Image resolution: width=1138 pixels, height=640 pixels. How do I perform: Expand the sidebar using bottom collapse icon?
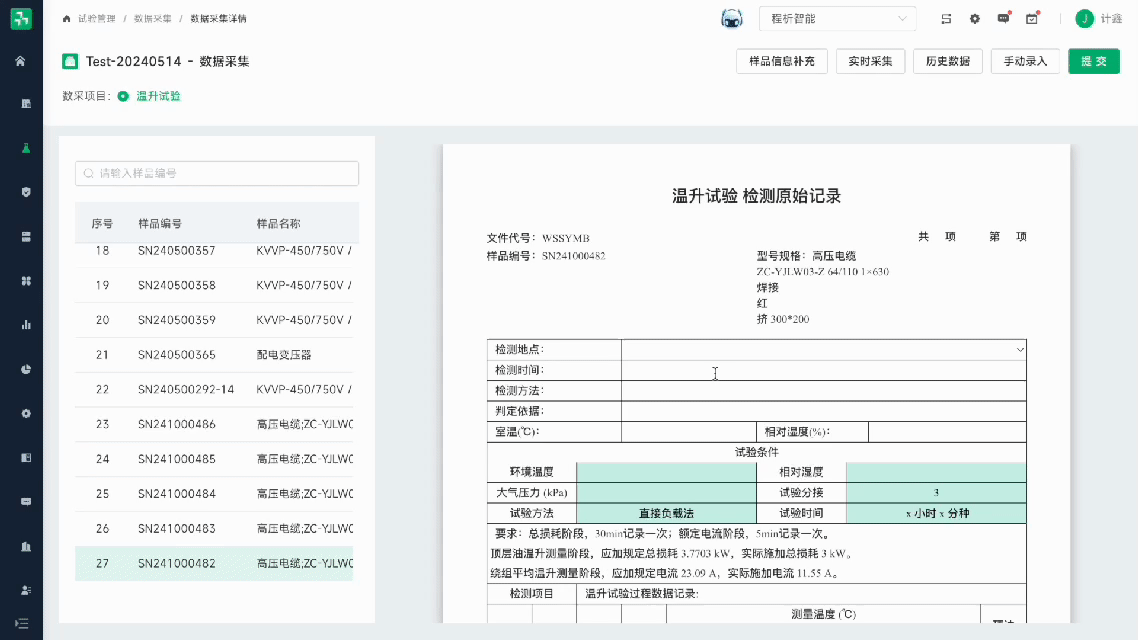(21, 623)
